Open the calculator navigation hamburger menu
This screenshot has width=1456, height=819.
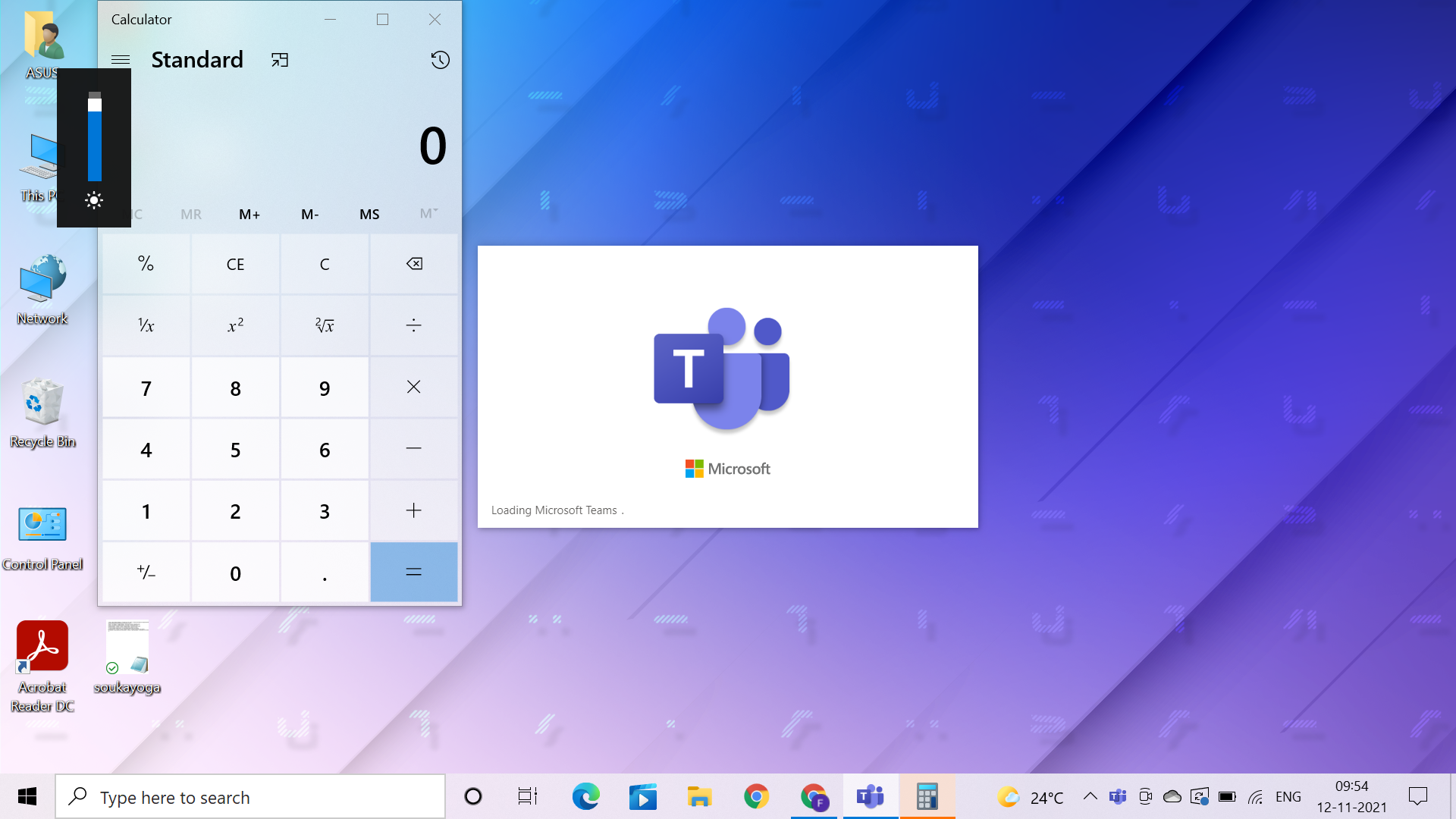(x=121, y=60)
